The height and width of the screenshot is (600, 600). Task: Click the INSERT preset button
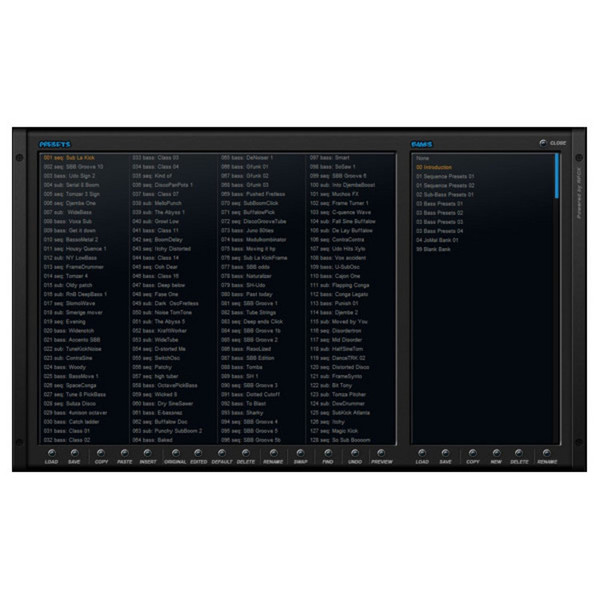click(x=148, y=453)
